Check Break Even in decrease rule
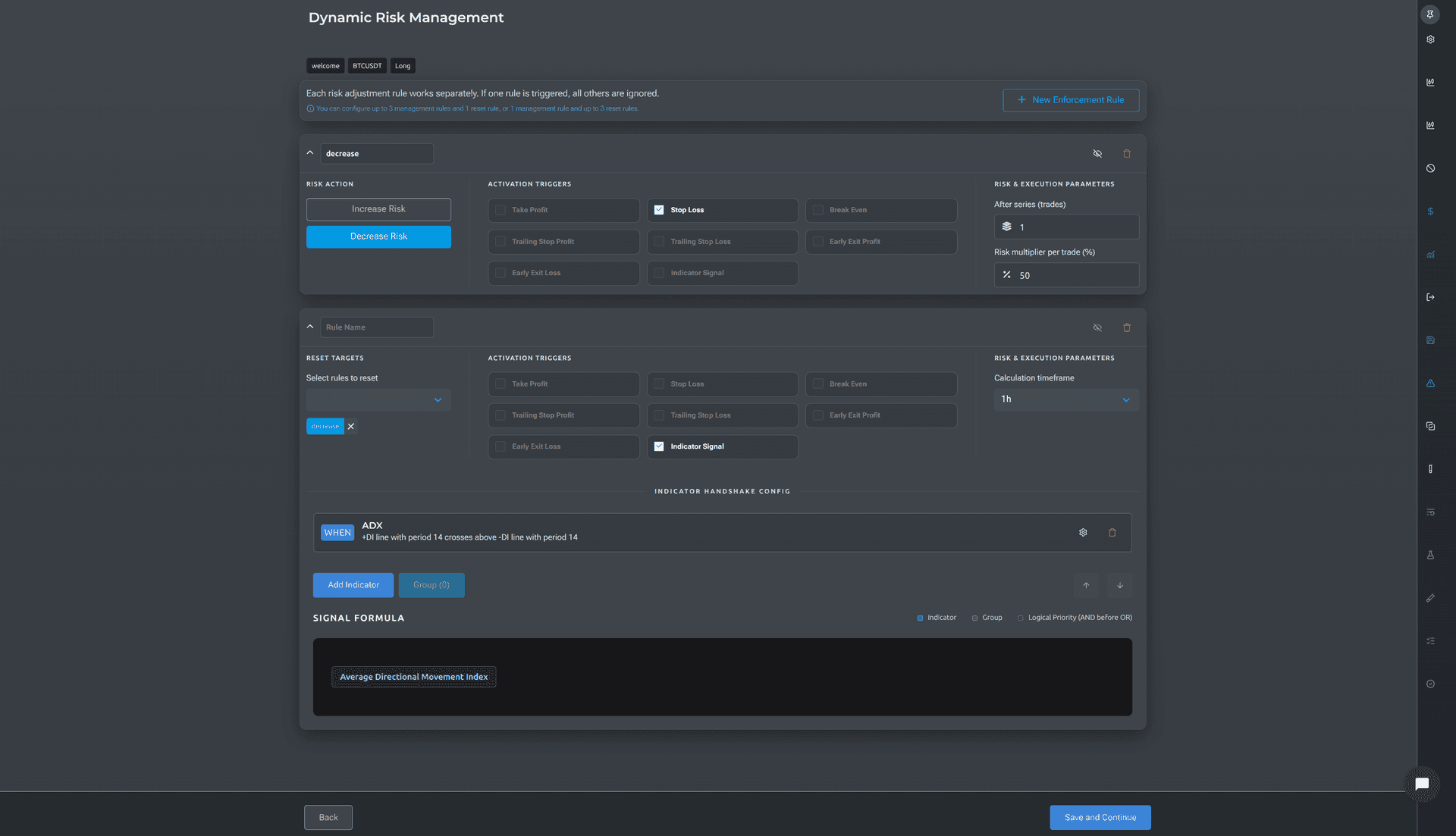The height and width of the screenshot is (836, 1456). pyautogui.click(x=818, y=210)
